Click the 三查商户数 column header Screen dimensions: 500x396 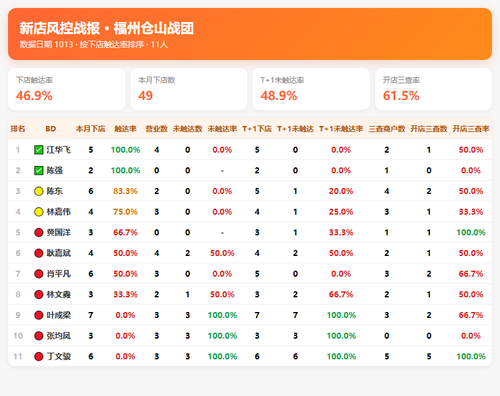(387, 129)
